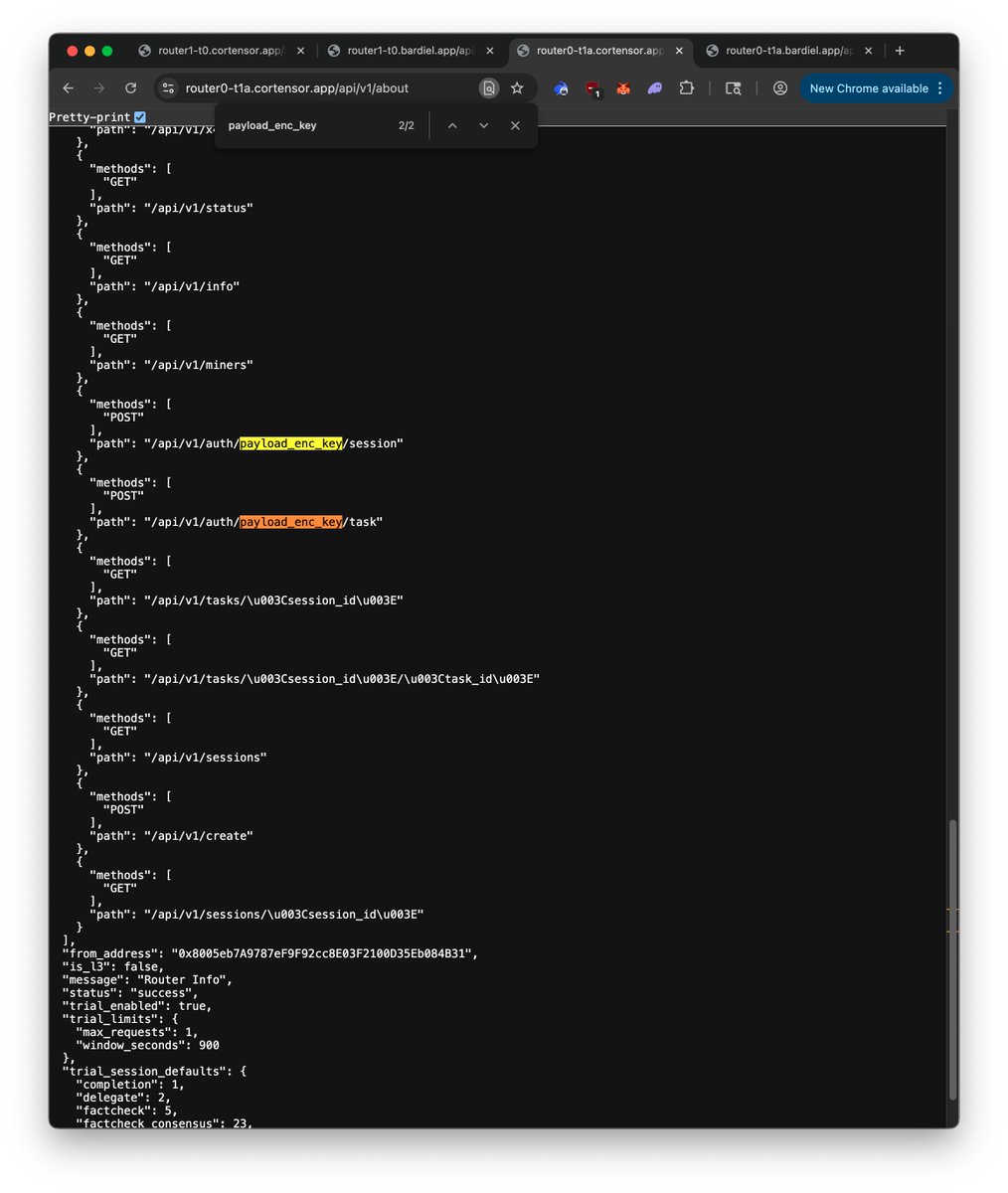Click the from_address hex value
Screen dimensions: 1008x1193
[323, 953]
